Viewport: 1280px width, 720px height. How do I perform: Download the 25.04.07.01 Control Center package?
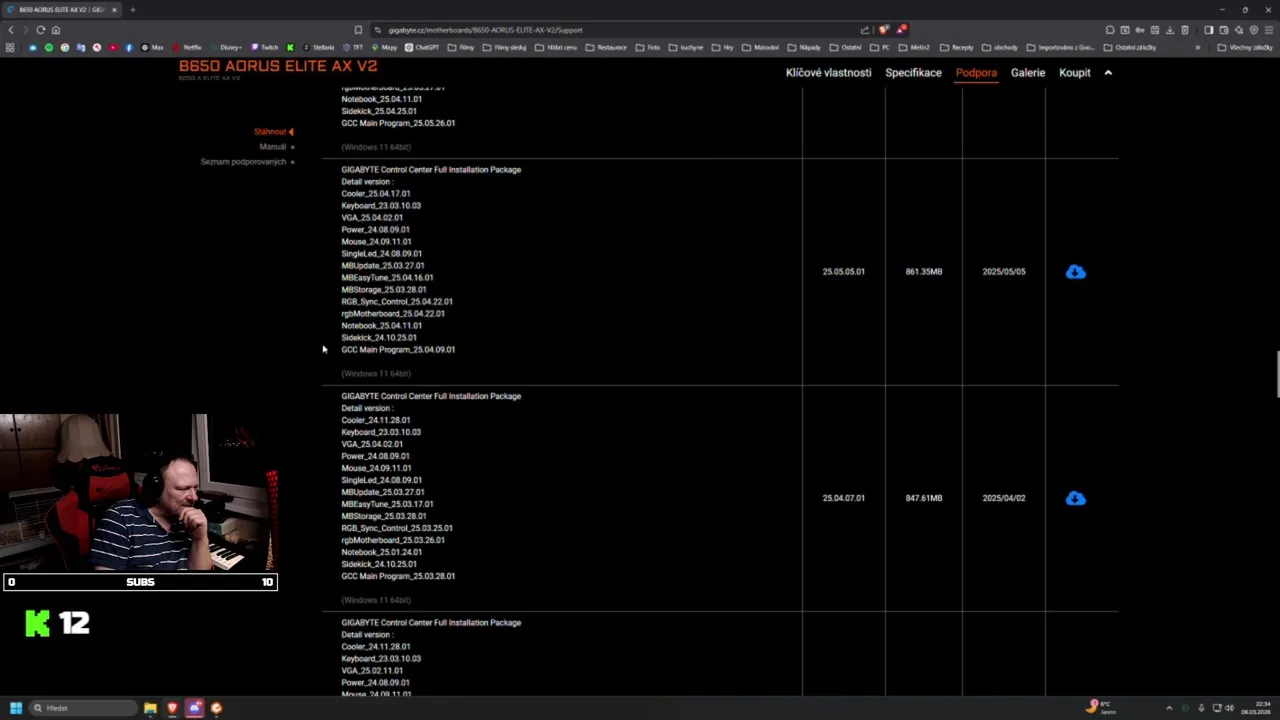pyautogui.click(x=1075, y=498)
